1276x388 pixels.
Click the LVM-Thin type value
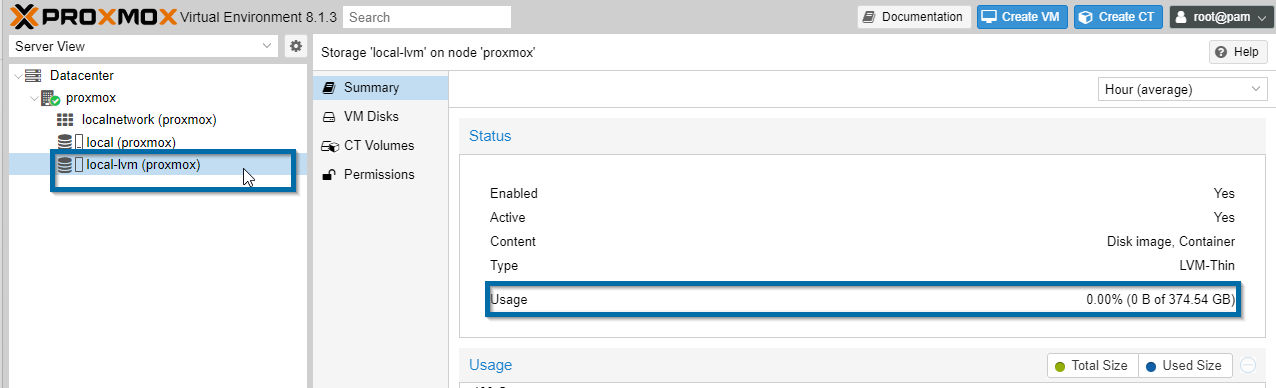click(x=1207, y=266)
